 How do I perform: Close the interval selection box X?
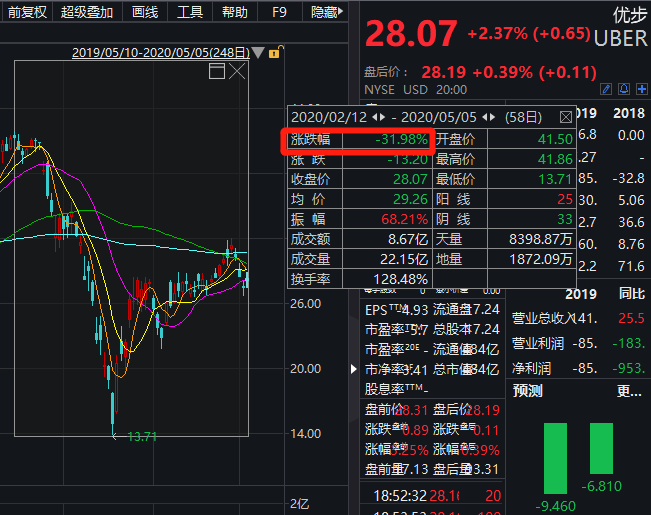pyautogui.click(x=237, y=71)
